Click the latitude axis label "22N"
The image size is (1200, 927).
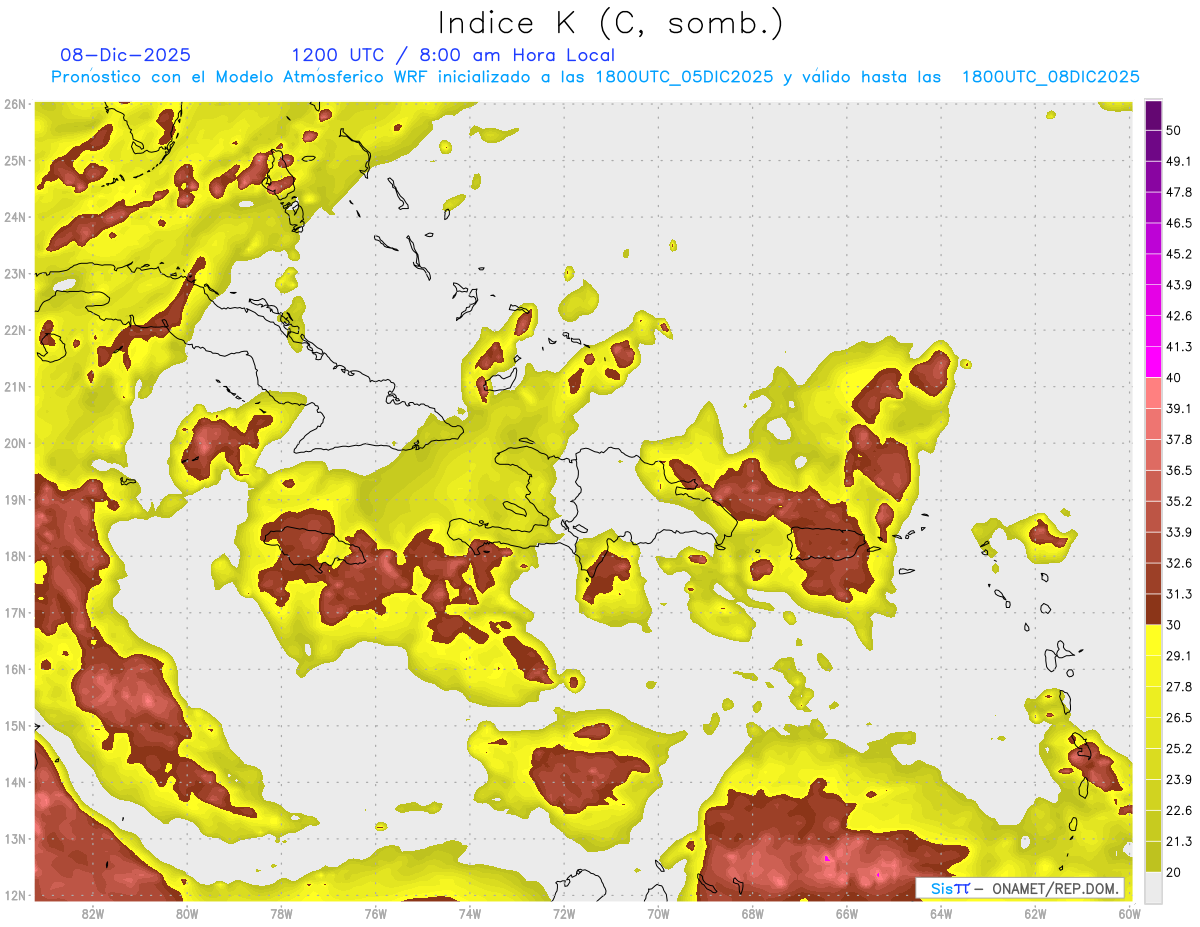click(15, 330)
